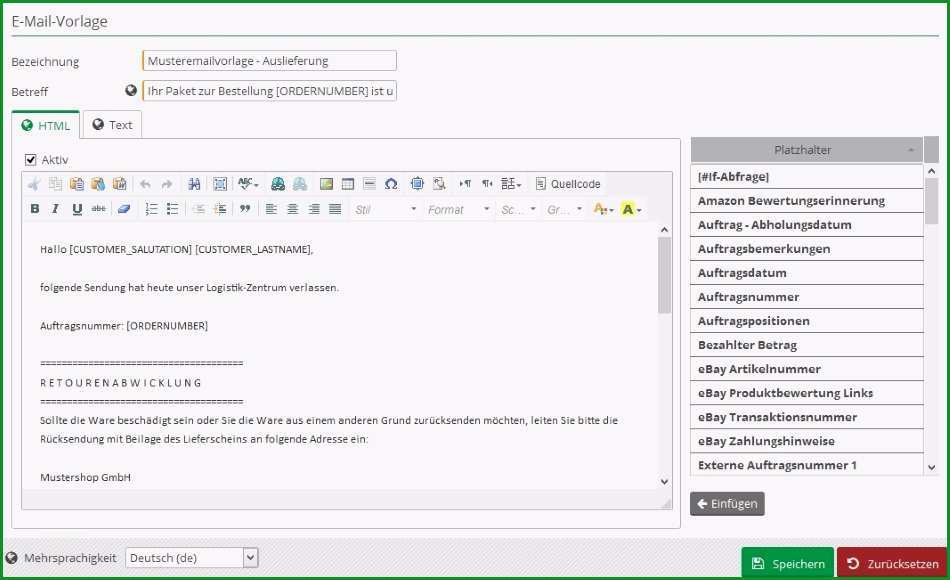Maximize the editor with maximize icon
Screen dimensions: 950x580
click(417, 184)
